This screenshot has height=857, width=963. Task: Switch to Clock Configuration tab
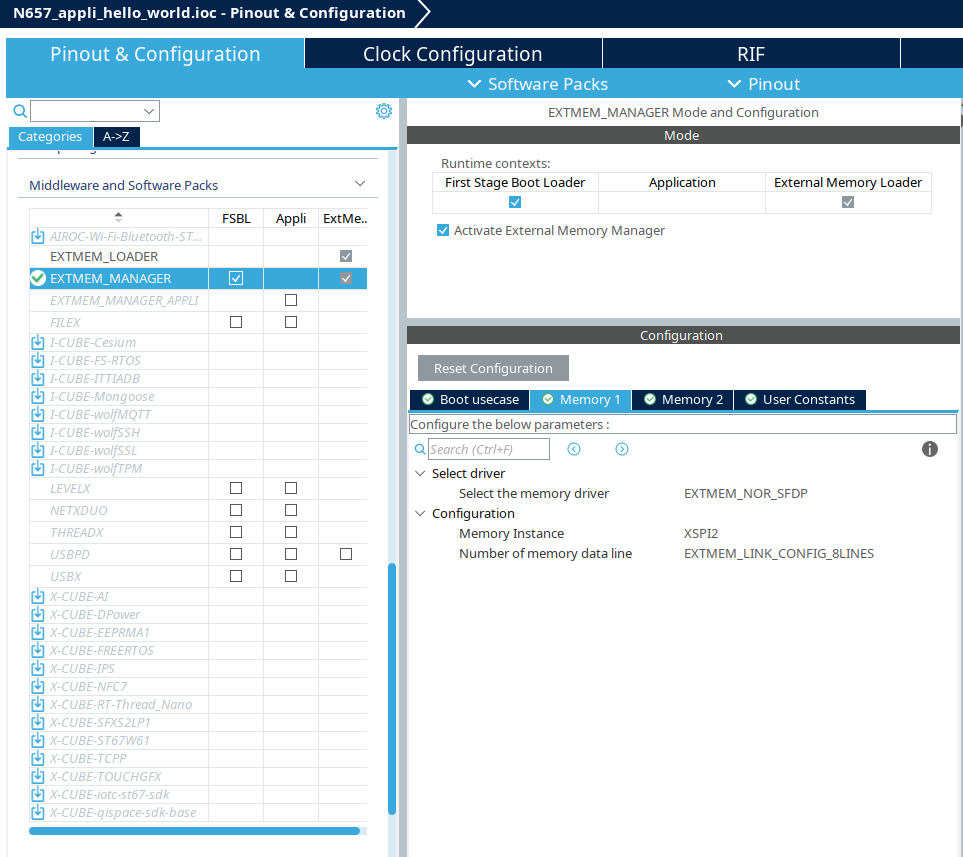453,54
